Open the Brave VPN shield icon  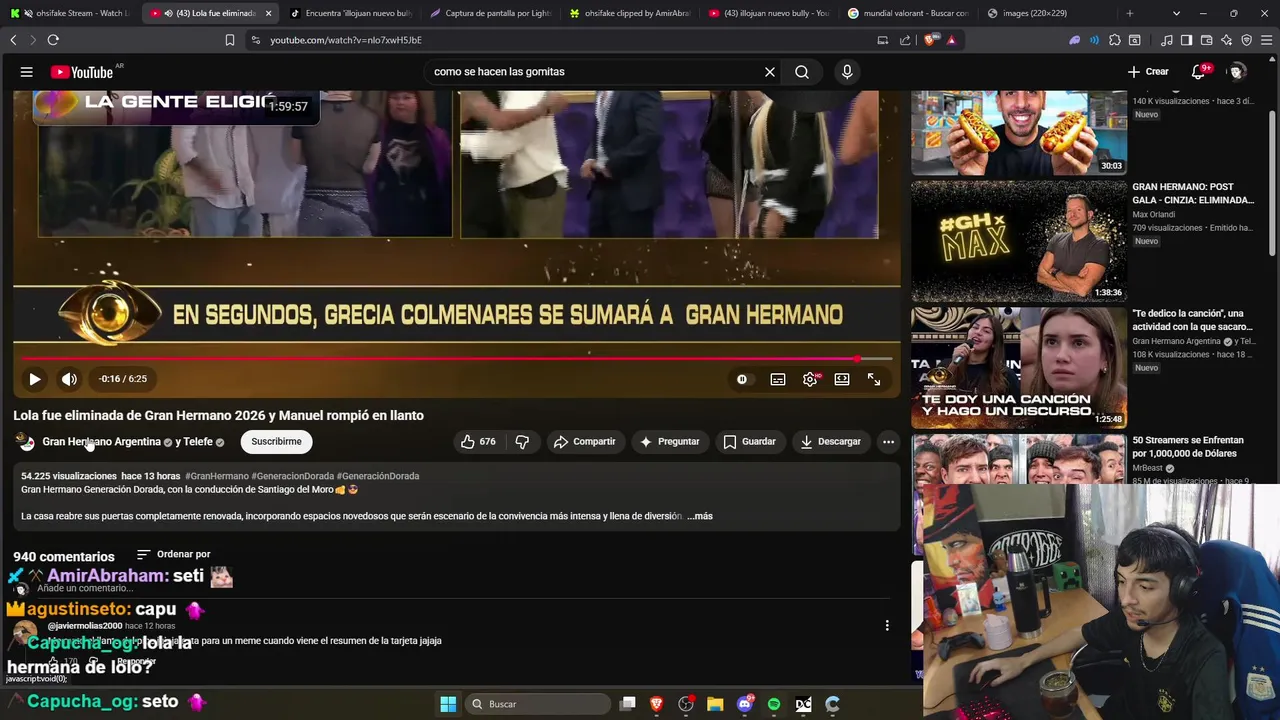tap(1247, 40)
